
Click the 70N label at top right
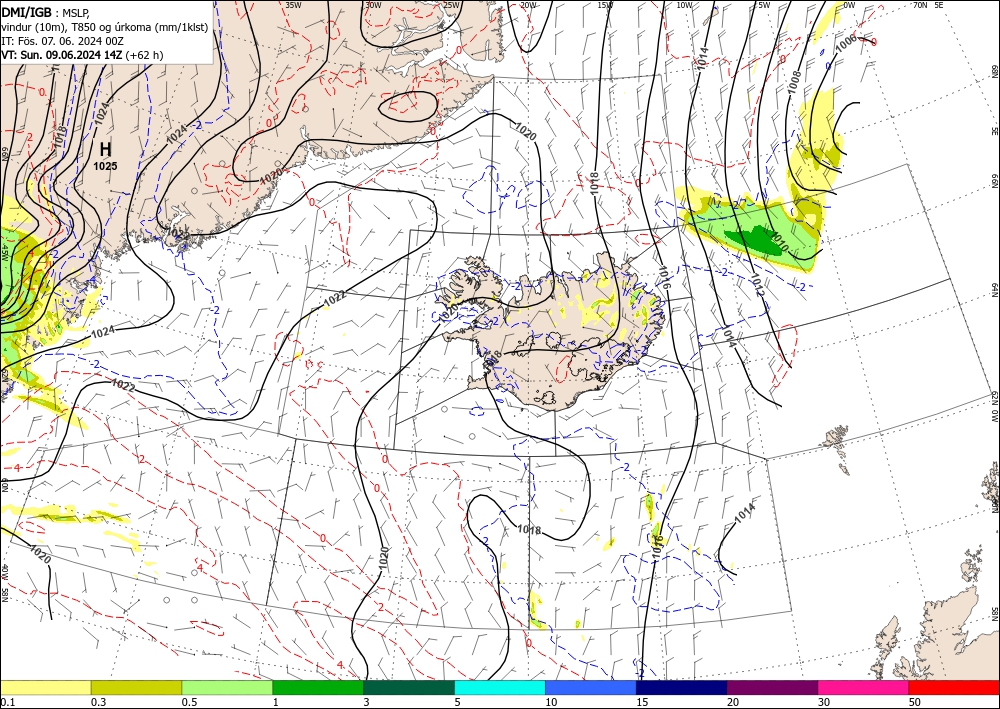920,5
